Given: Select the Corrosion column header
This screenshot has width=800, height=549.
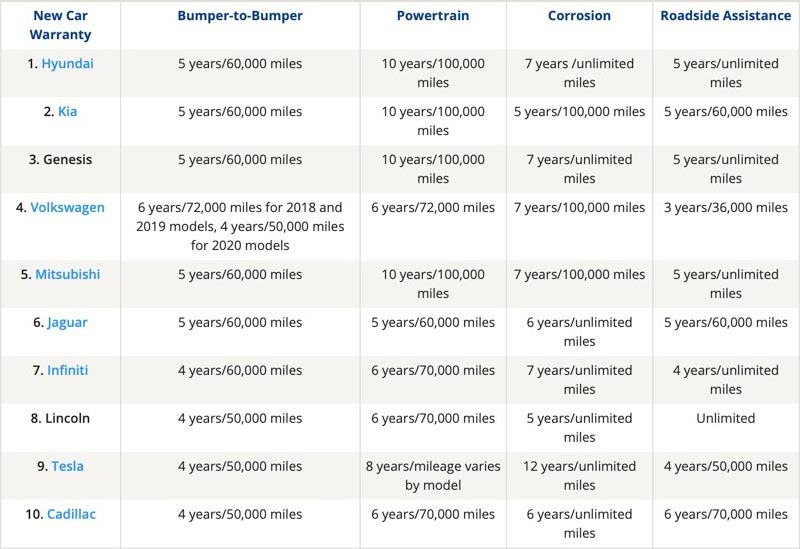Looking at the screenshot, I should [579, 16].
